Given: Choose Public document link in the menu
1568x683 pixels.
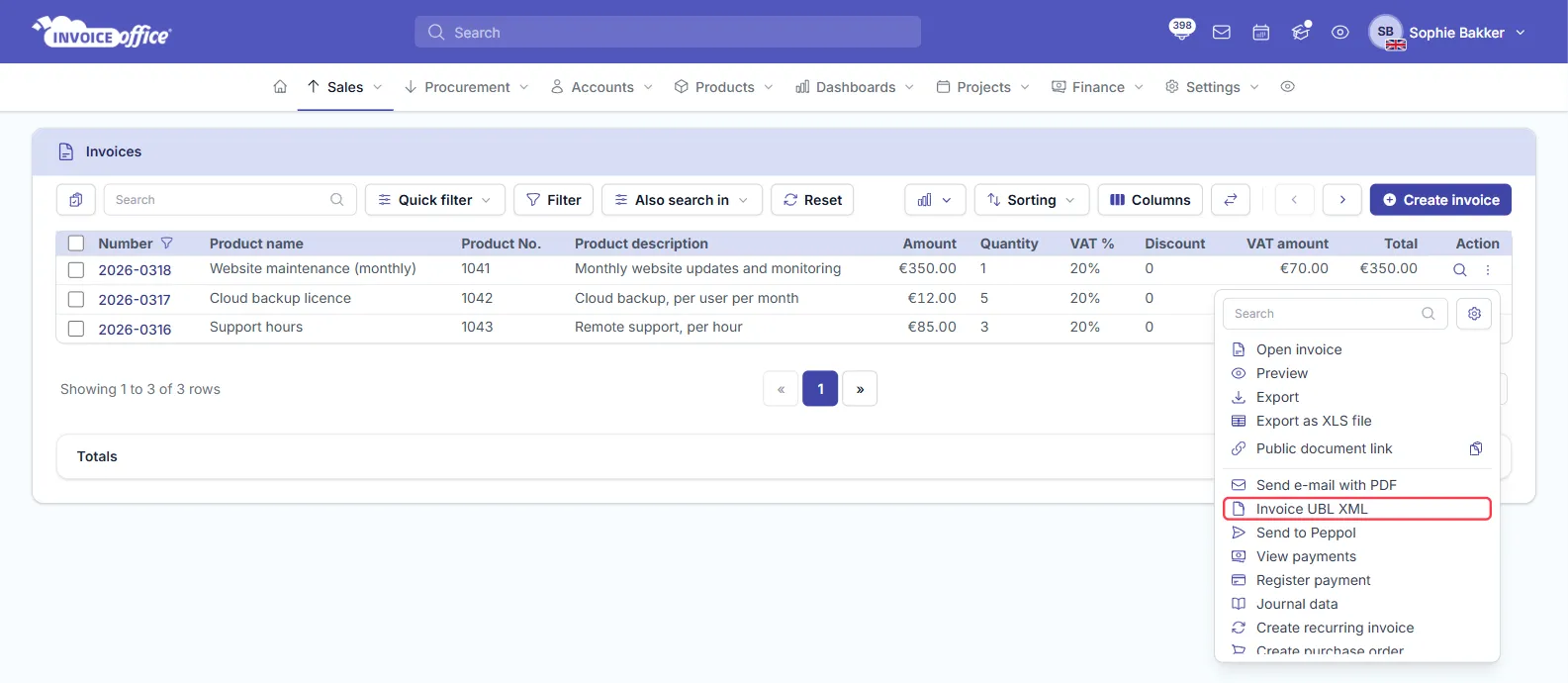Looking at the screenshot, I should 1324,448.
